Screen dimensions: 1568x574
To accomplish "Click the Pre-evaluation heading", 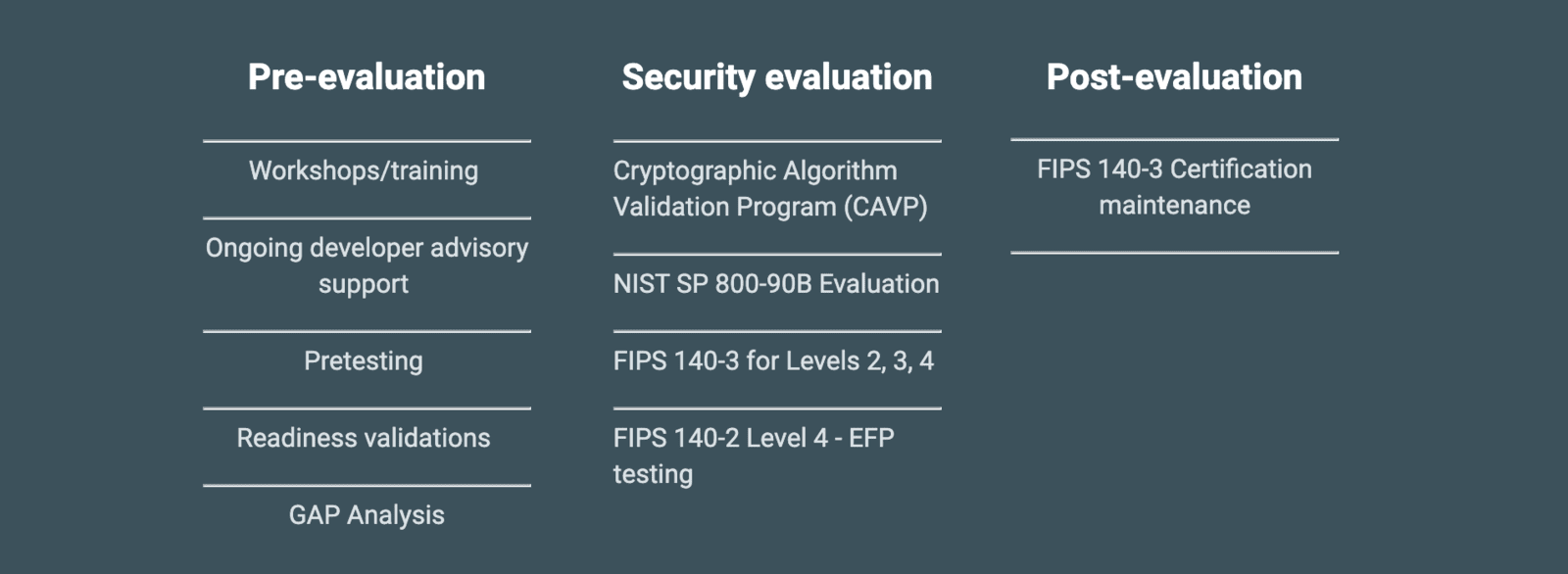I will point(367,77).
